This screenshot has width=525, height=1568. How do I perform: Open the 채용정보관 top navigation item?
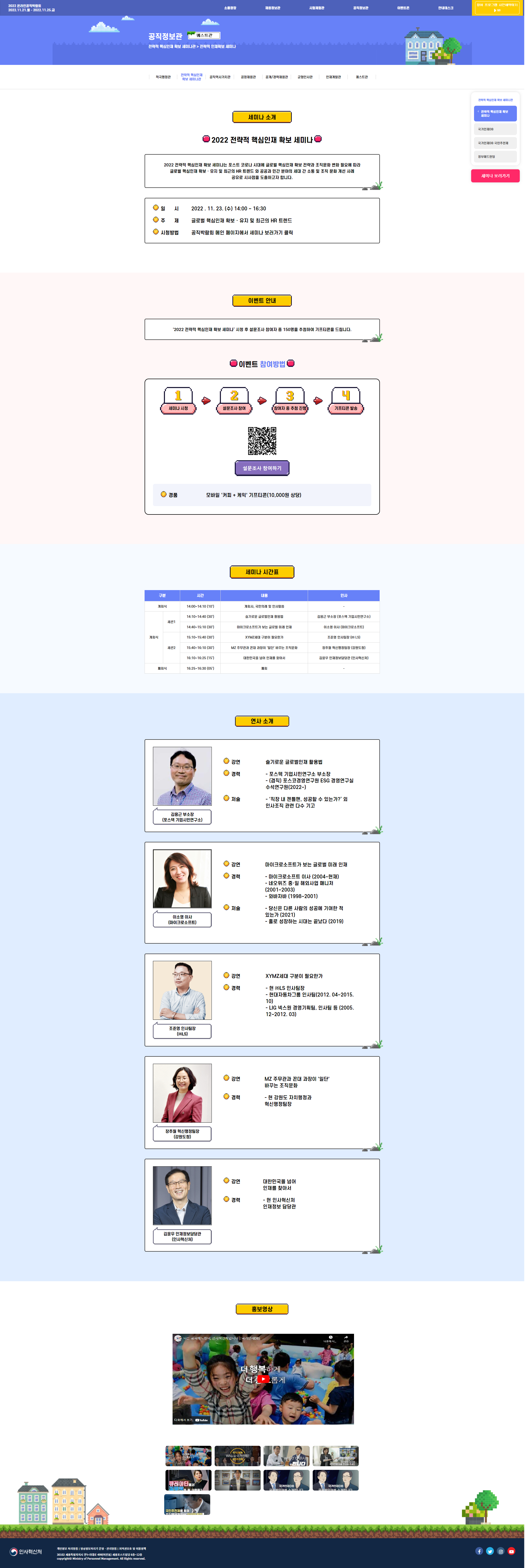point(272,8)
